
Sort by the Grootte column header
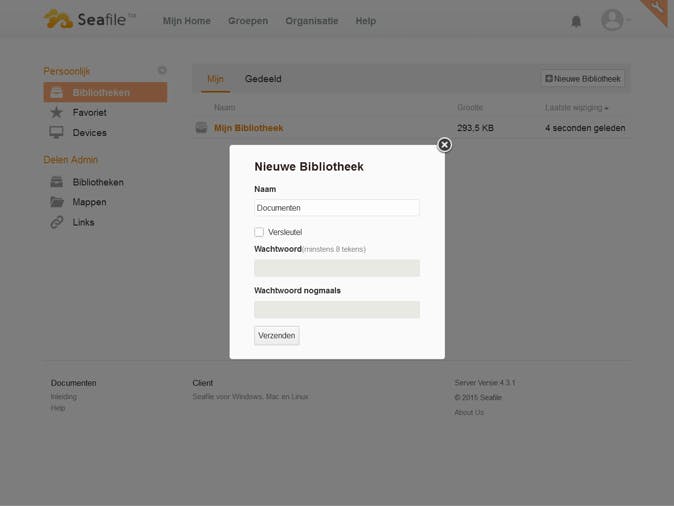click(470, 107)
